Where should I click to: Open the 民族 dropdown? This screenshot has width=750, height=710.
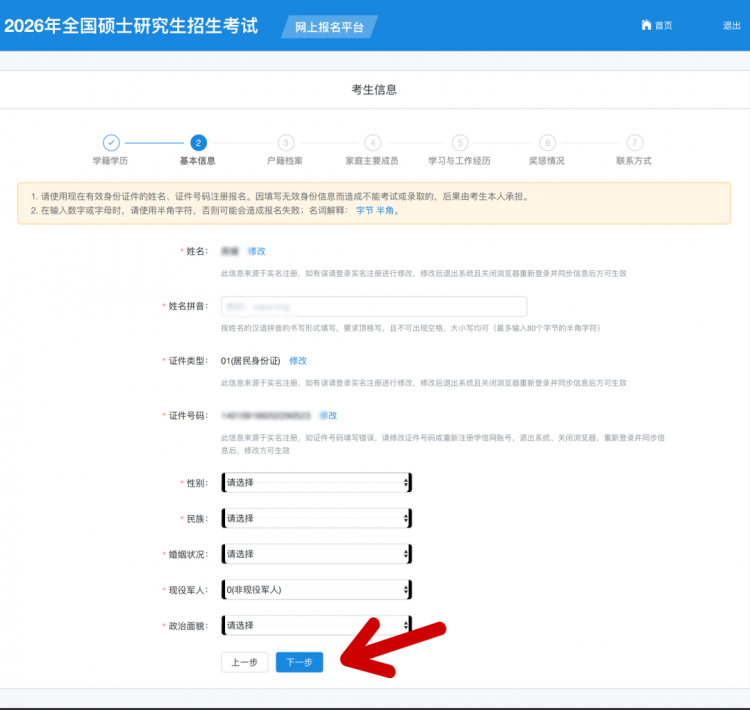click(x=316, y=519)
